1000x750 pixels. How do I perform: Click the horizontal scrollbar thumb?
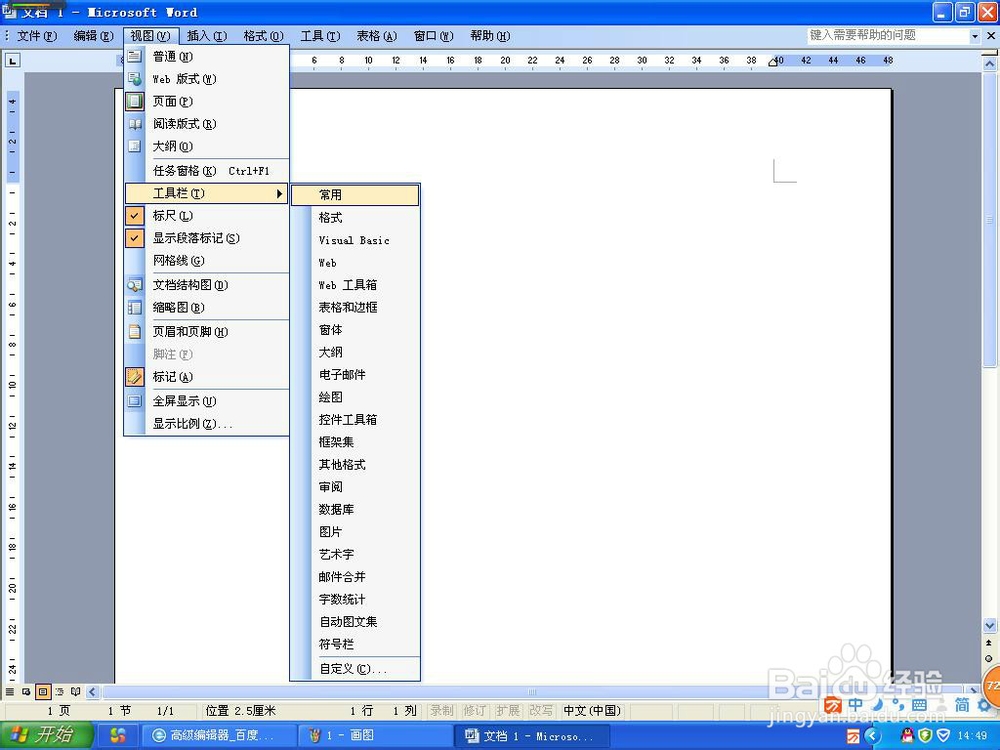[x=533, y=692]
